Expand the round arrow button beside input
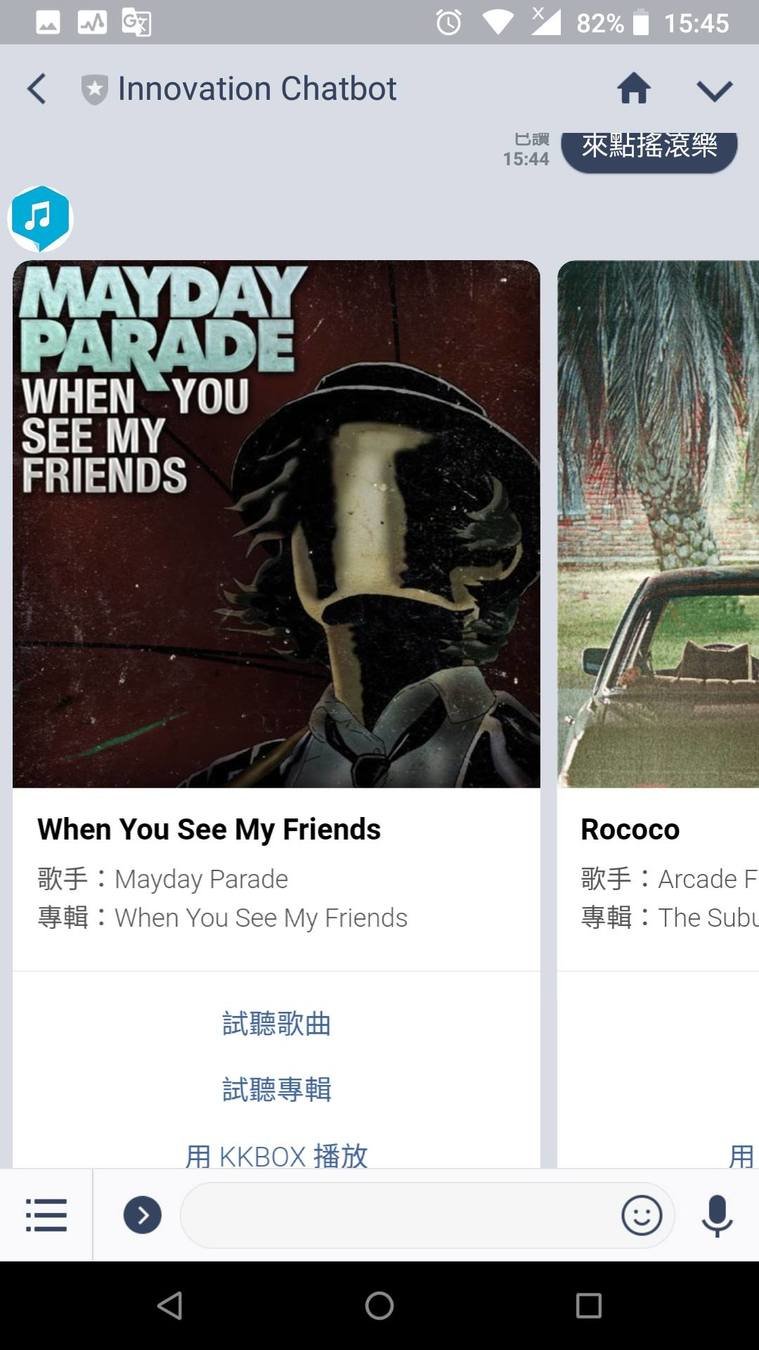Screen dimensions: 759x1350 point(142,1215)
